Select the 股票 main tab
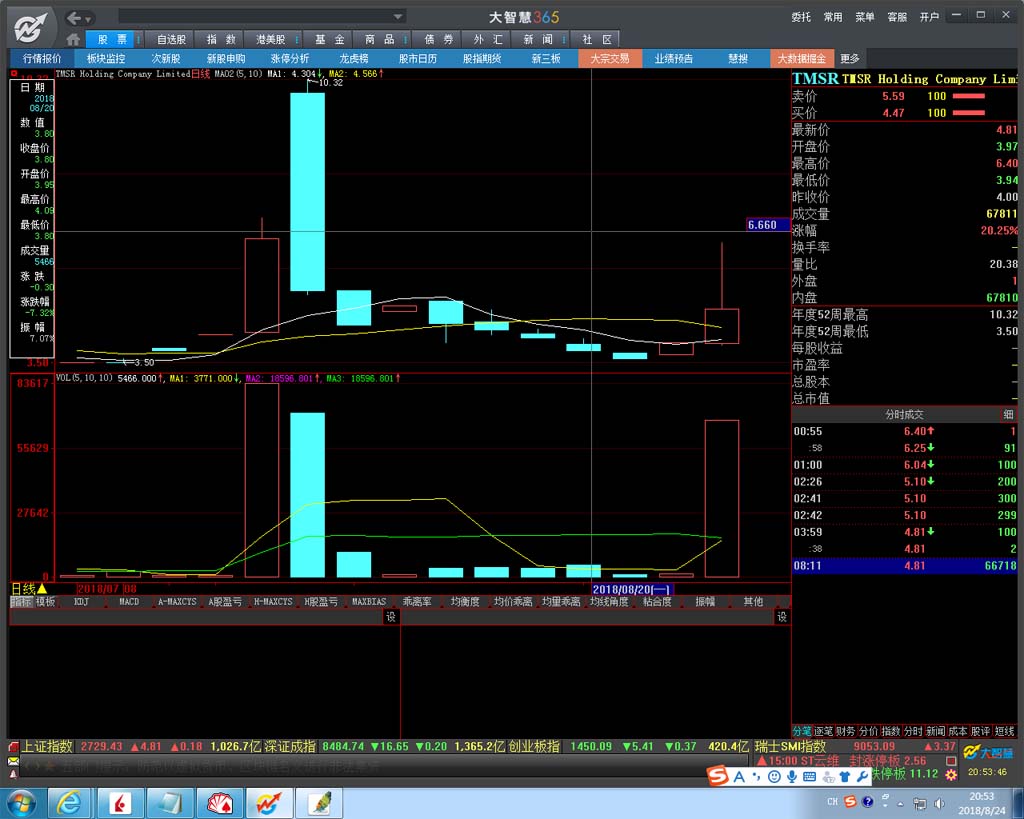Screen dimensions: 1024x819 pyautogui.click(x=112, y=40)
